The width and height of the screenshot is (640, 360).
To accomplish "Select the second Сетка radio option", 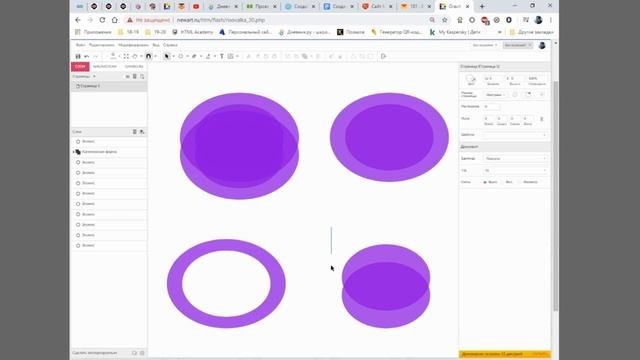I will click(x=502, y=182).
